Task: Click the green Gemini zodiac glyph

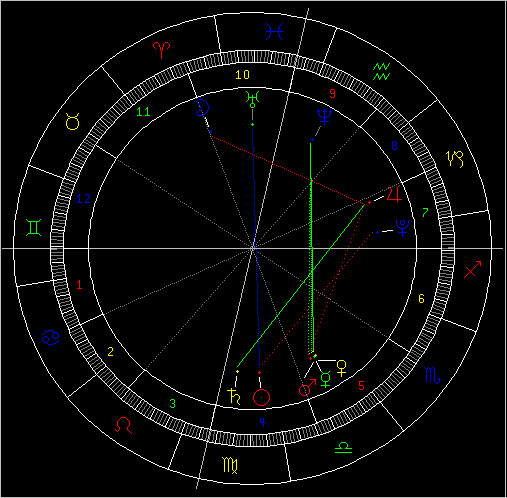Action: pos(34,228)
